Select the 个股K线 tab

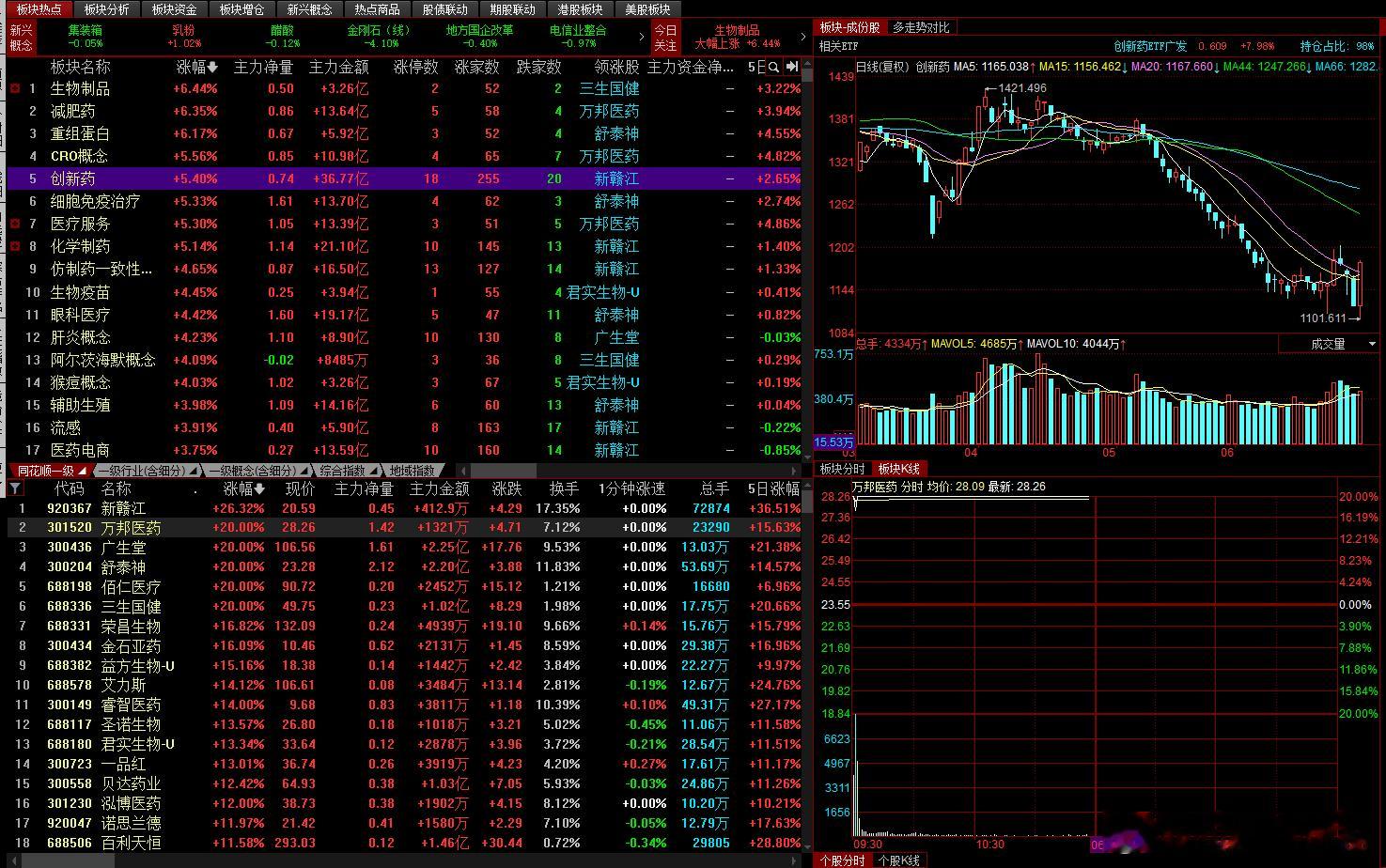pyautogui.click(x=899, y=860)
